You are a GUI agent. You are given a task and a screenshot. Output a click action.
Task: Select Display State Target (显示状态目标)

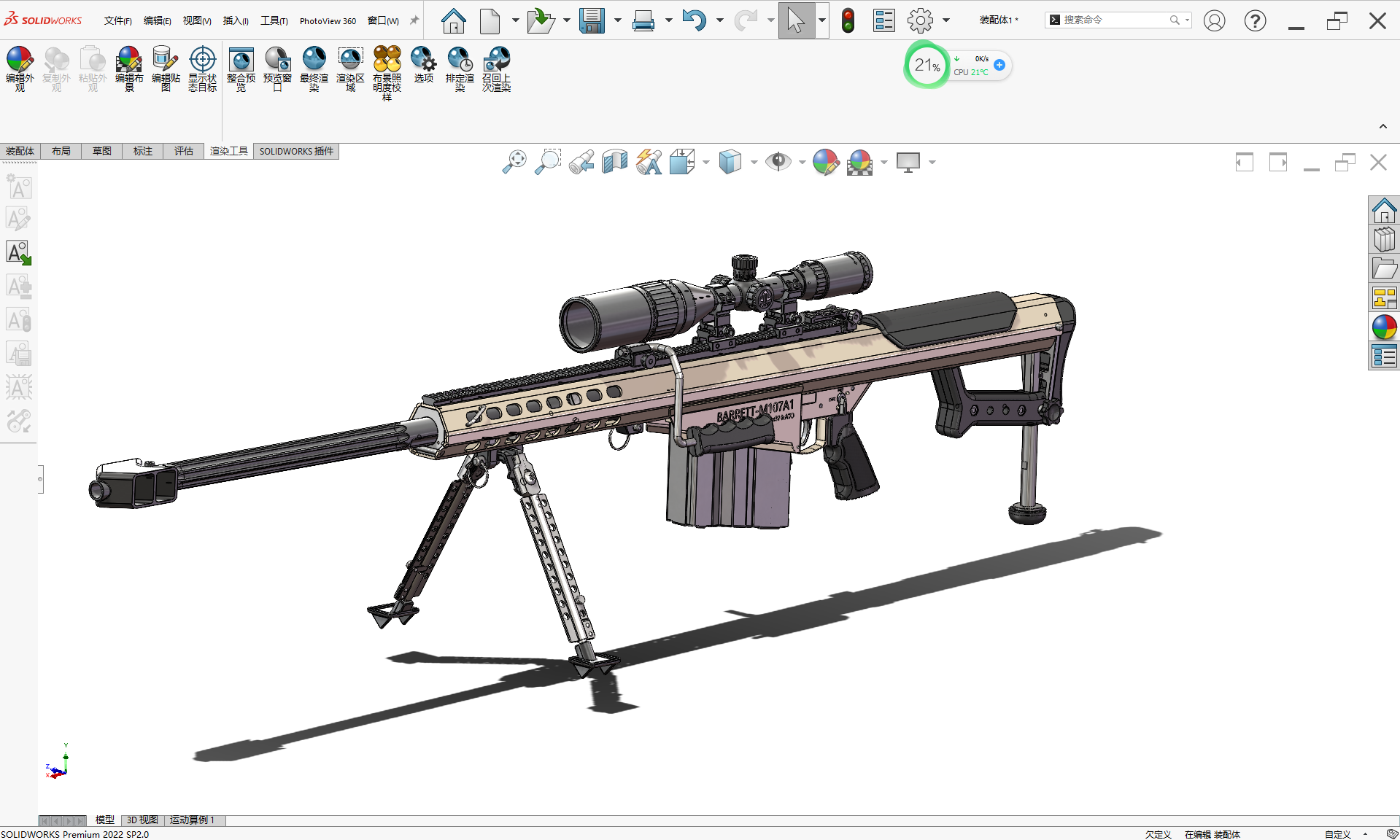[x=202, y=69]
